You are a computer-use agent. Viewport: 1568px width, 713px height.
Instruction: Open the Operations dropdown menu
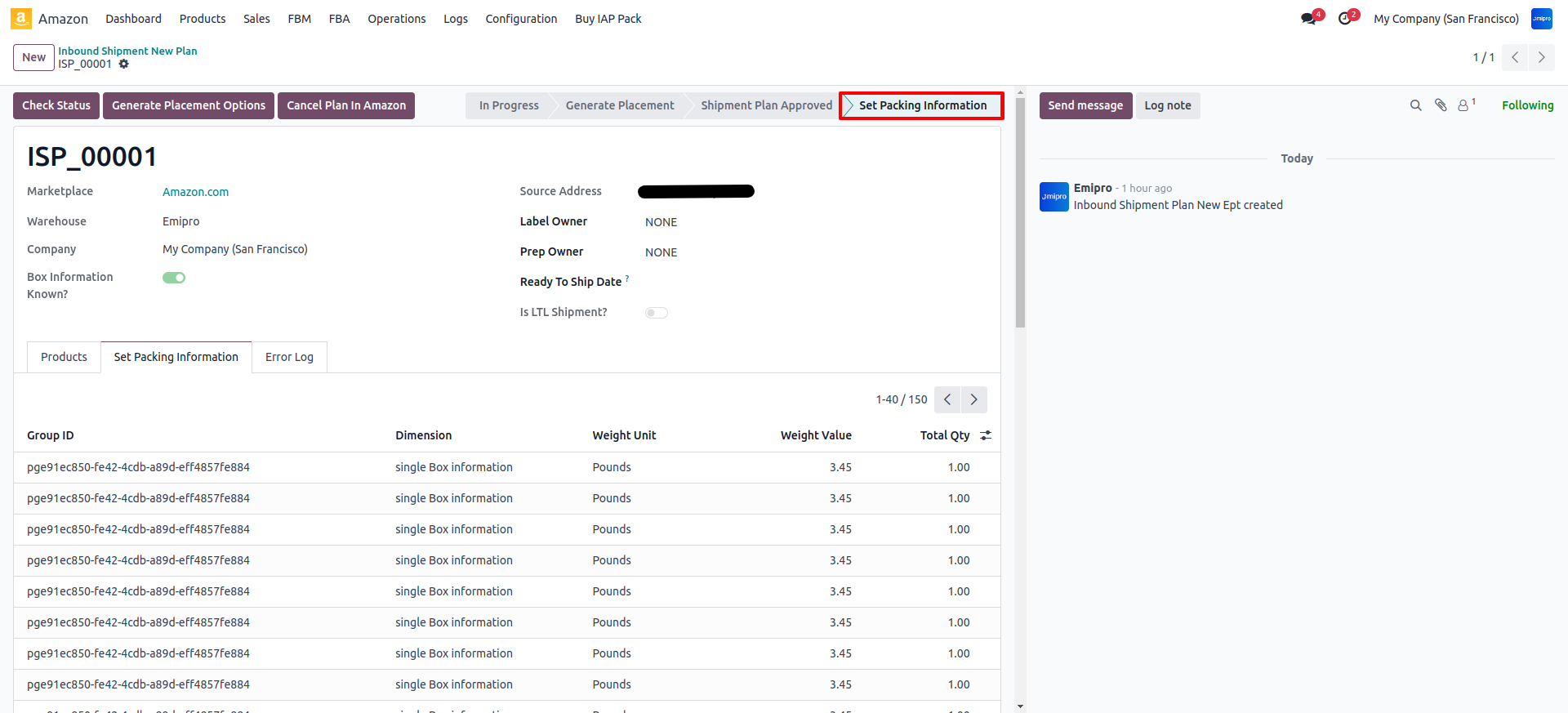coord(396,19)
